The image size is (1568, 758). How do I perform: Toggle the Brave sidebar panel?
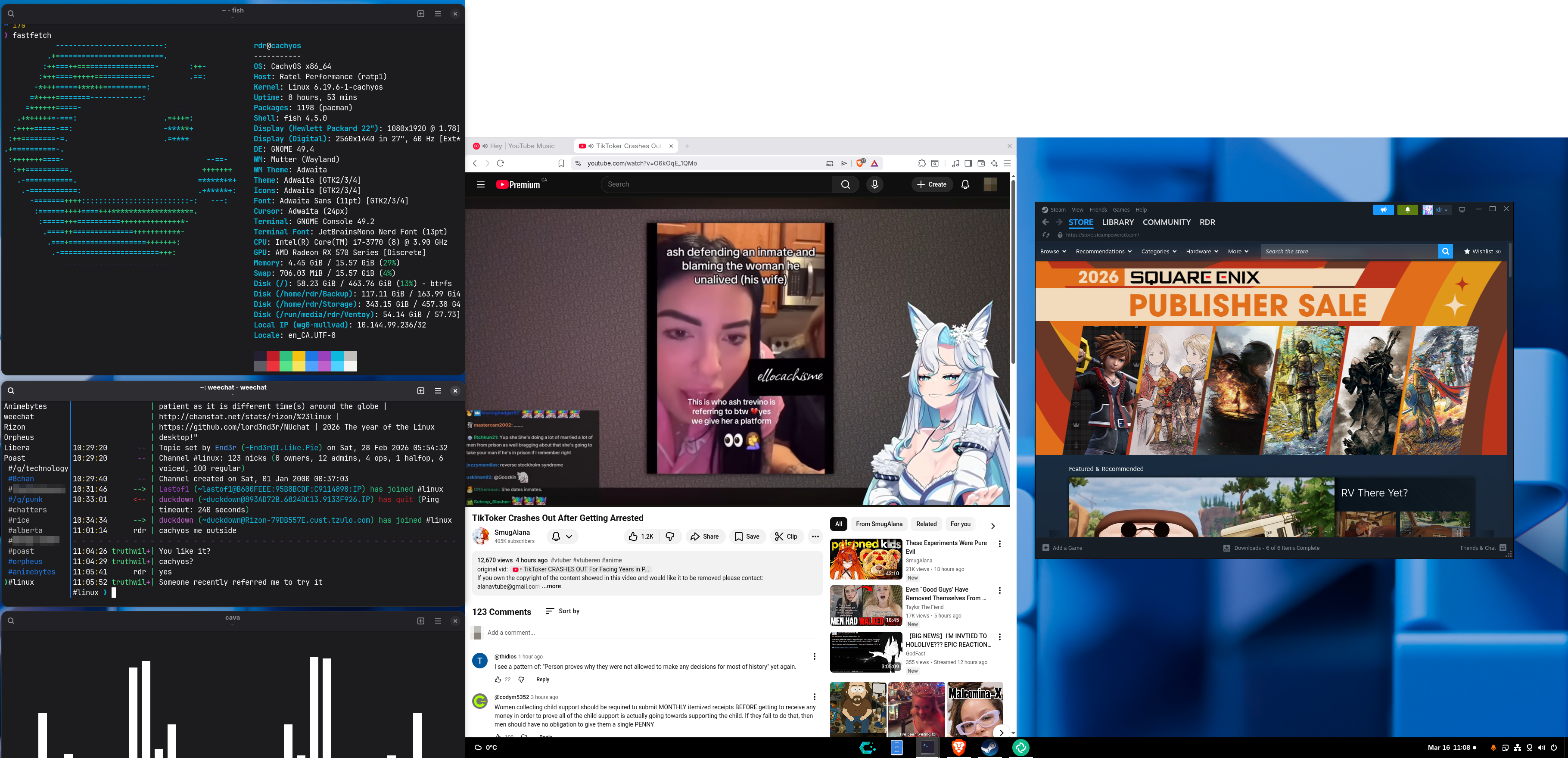pos(968,163)
